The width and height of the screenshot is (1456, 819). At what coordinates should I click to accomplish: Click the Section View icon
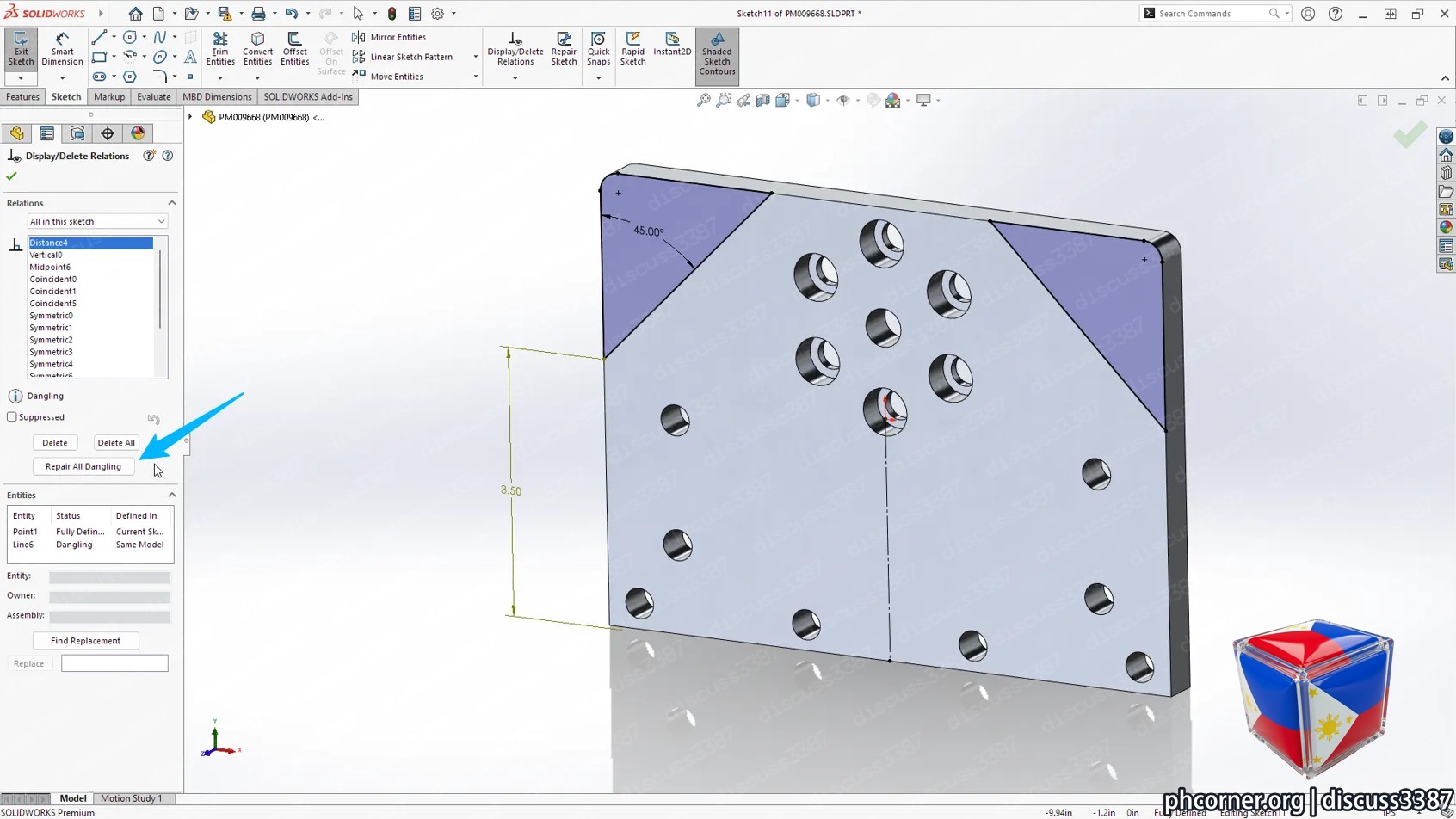[762, 101]
